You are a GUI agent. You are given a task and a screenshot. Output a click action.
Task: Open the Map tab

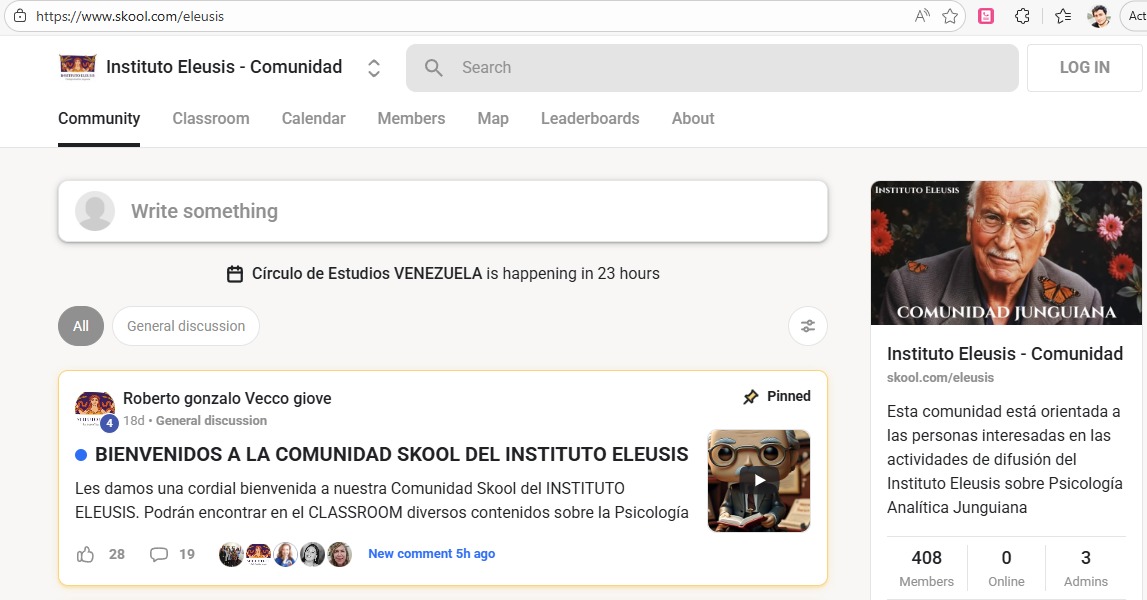coord(493,119)
